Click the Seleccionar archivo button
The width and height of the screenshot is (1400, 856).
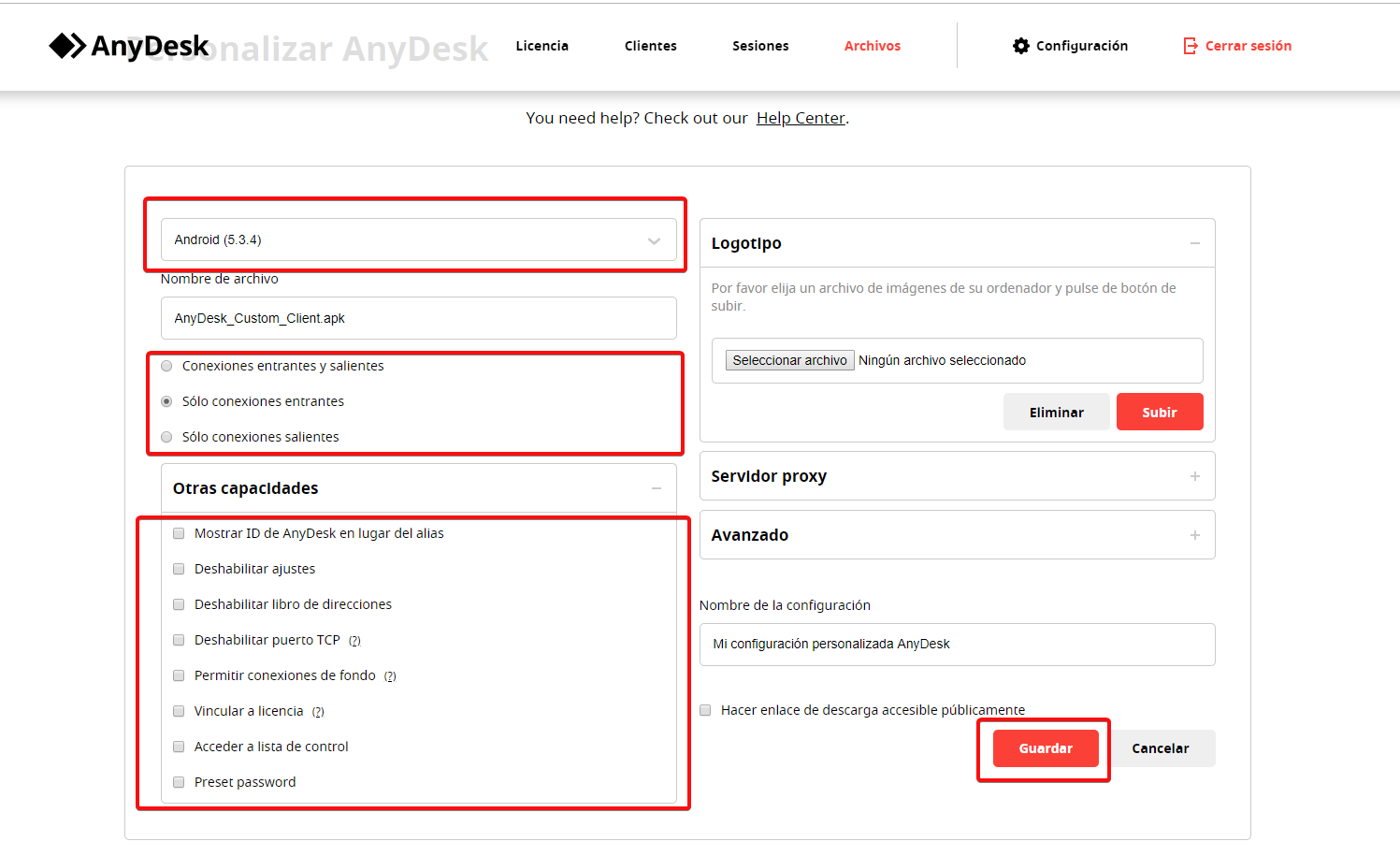pos(790,360)
